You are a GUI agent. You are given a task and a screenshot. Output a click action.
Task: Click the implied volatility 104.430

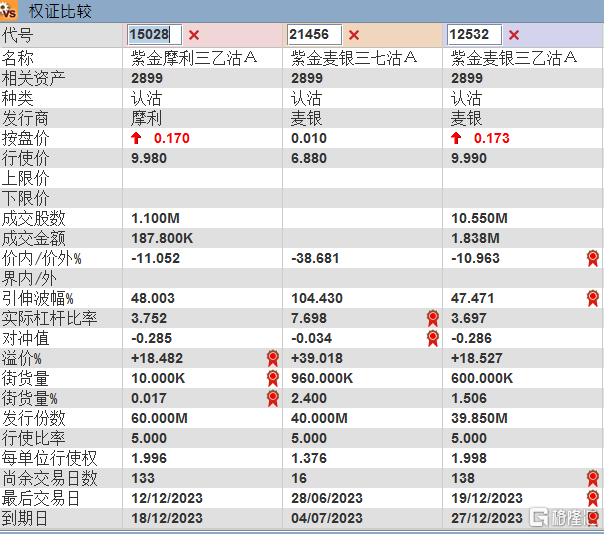(x=317, y=299)
